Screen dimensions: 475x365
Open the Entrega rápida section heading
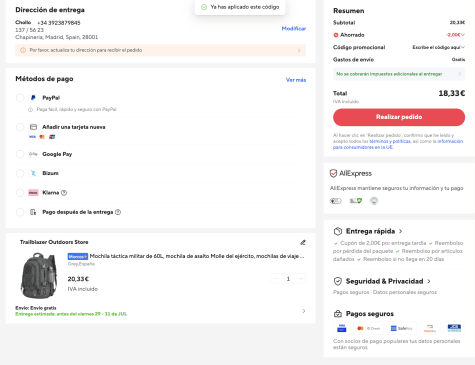pos(370,231)
